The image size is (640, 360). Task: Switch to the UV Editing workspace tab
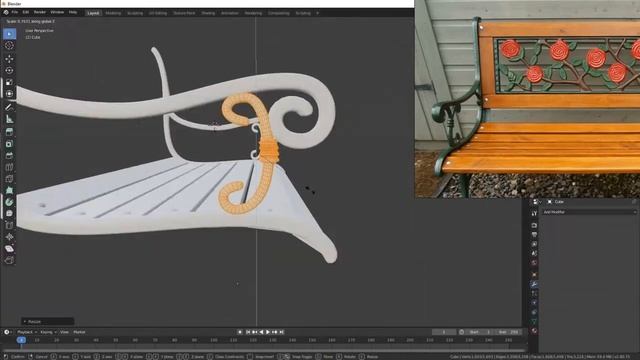(158, 13)
